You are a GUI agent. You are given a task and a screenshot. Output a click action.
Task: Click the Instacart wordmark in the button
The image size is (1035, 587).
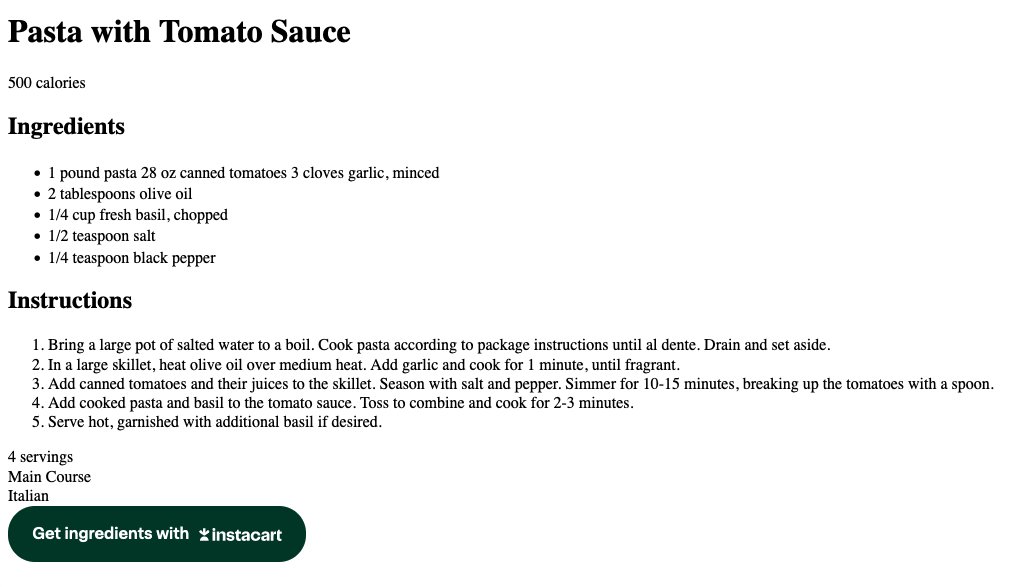coord(246,535)
